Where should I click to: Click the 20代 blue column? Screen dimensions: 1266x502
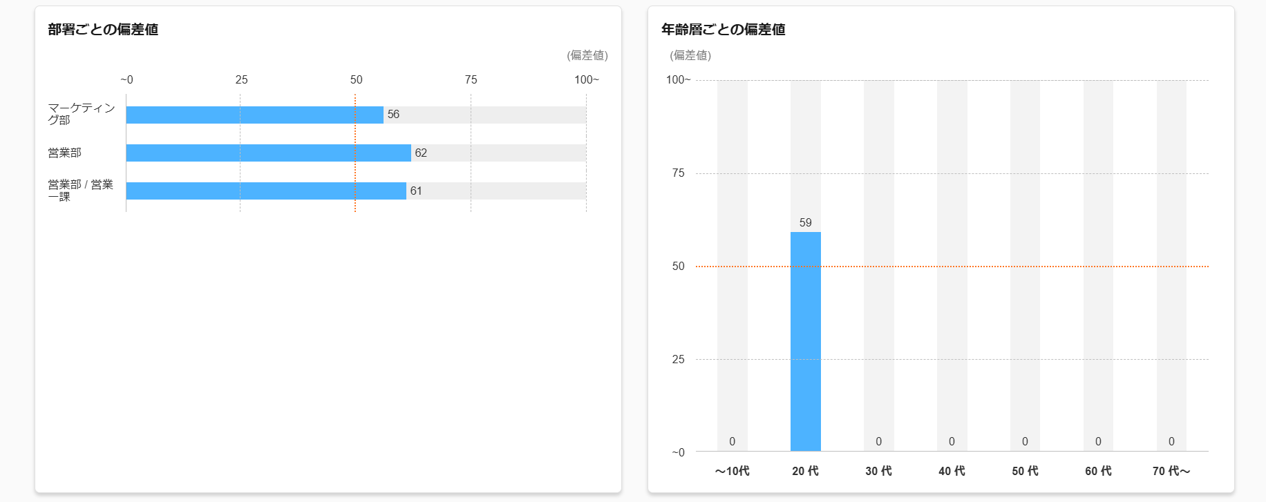(805, 342)
